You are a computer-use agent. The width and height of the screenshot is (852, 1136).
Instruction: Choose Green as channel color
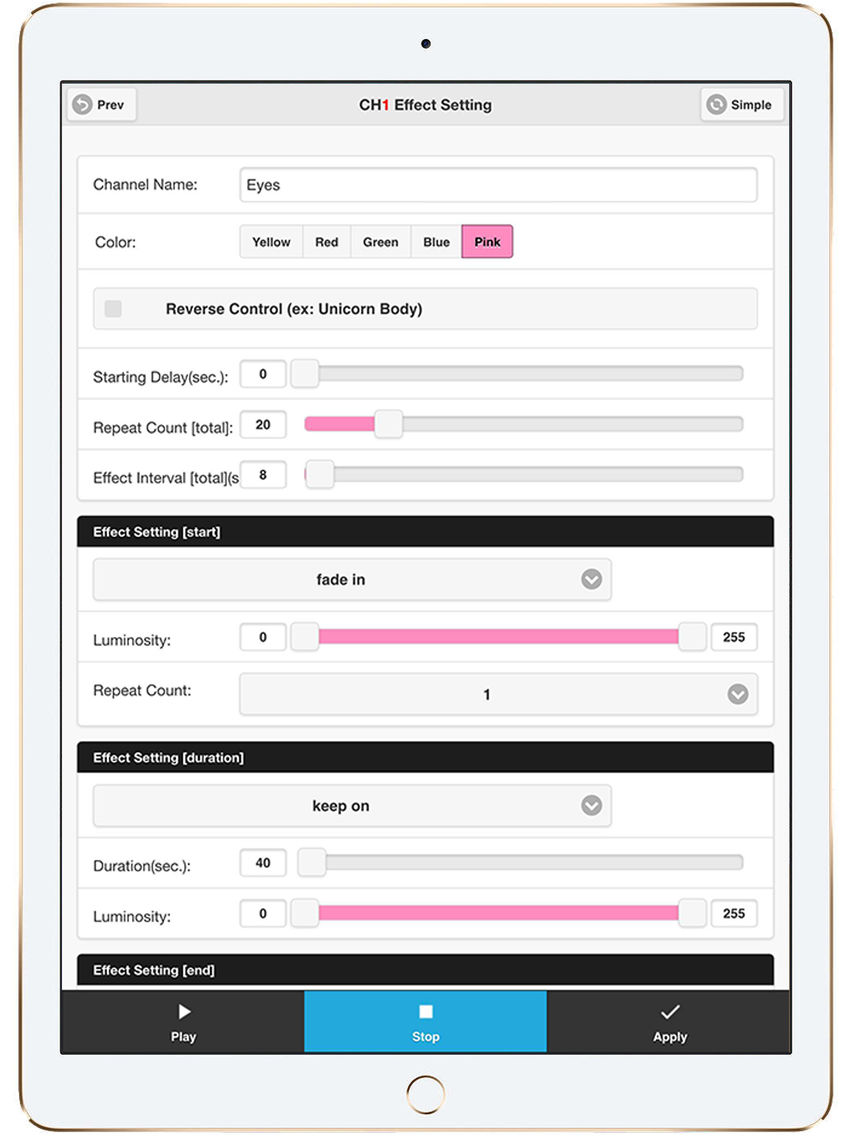380,242
